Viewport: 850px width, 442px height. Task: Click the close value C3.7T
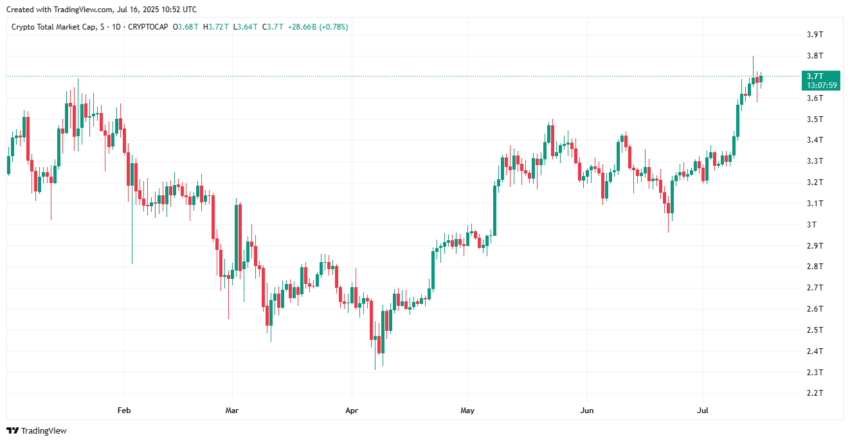(272, 27)
